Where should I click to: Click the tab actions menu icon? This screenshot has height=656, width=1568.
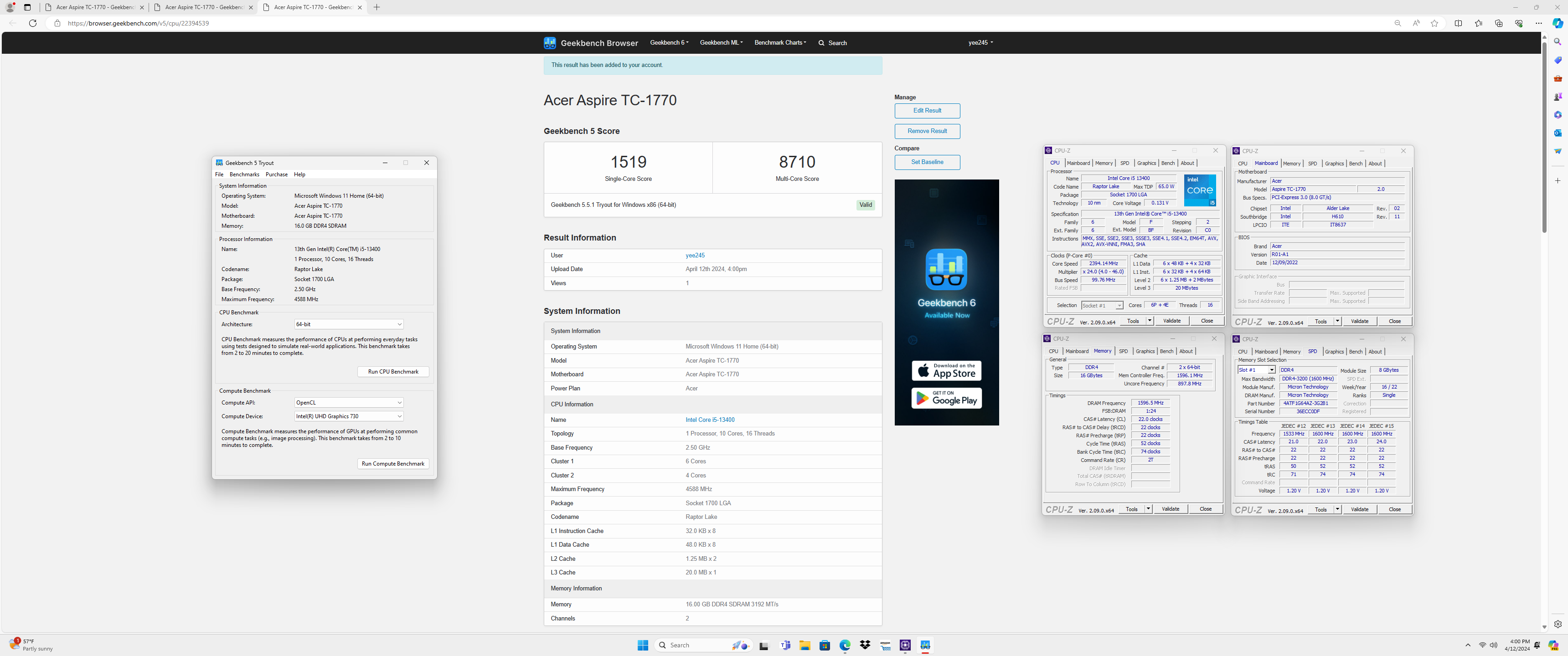click(27, 7)
